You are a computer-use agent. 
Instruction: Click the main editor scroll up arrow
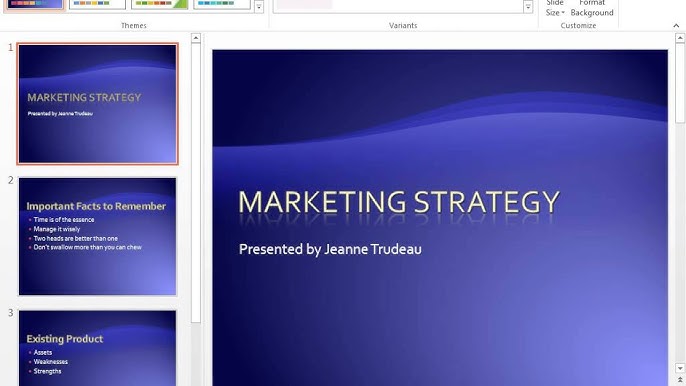(680, 39)
